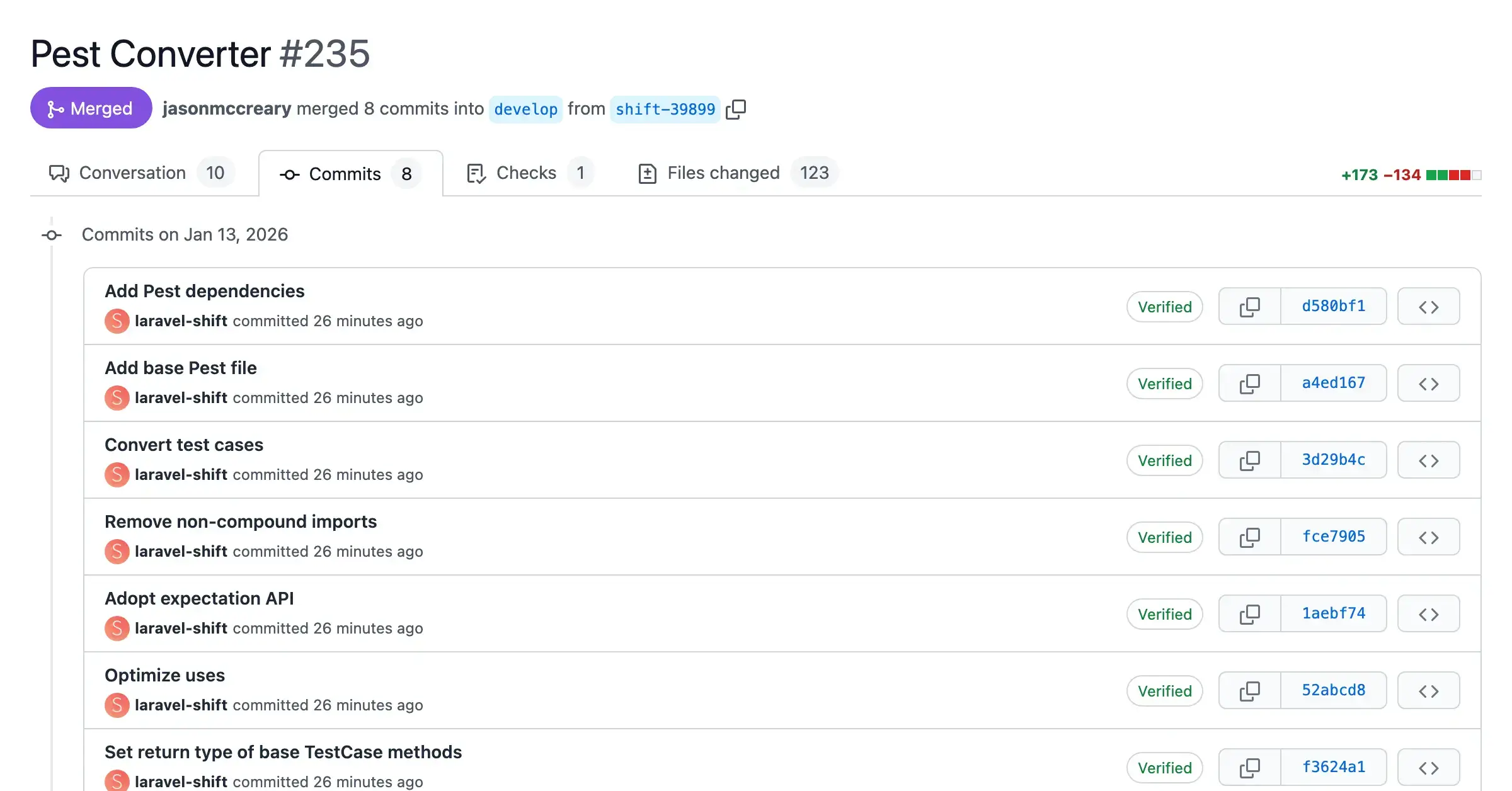Image resolution: width=1512 pixels, height=791 pixels.
Task: Browse repository at Set return type commit
Action: (1428, 767)
